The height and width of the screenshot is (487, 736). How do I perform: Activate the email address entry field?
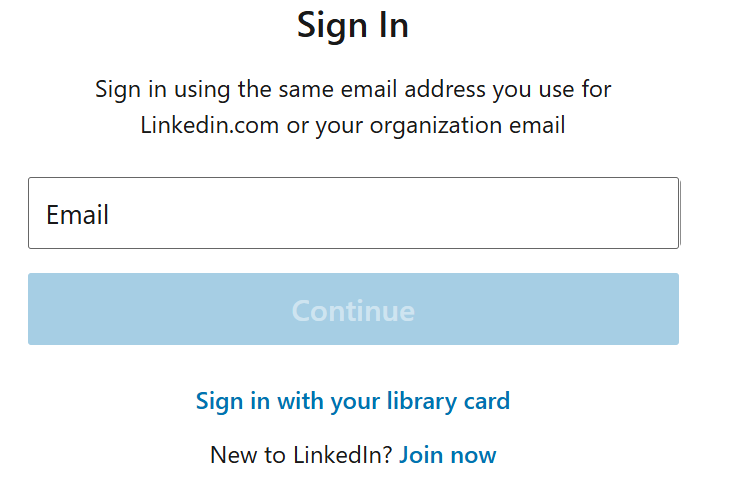click(353, 213)
